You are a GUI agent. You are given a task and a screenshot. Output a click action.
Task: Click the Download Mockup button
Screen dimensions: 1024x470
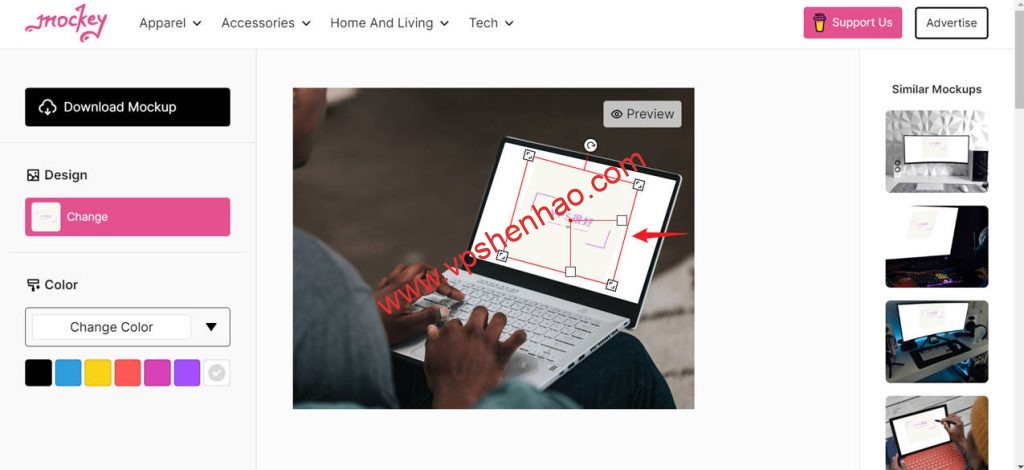coord(127,107)
